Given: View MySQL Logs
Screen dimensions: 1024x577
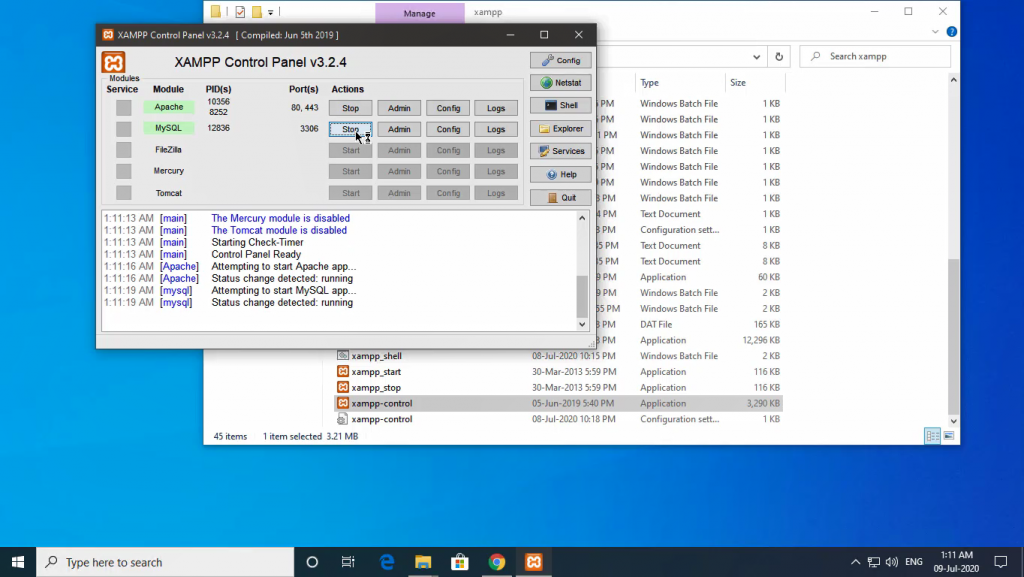Looking at the screenshot, I should pos(496,129).
